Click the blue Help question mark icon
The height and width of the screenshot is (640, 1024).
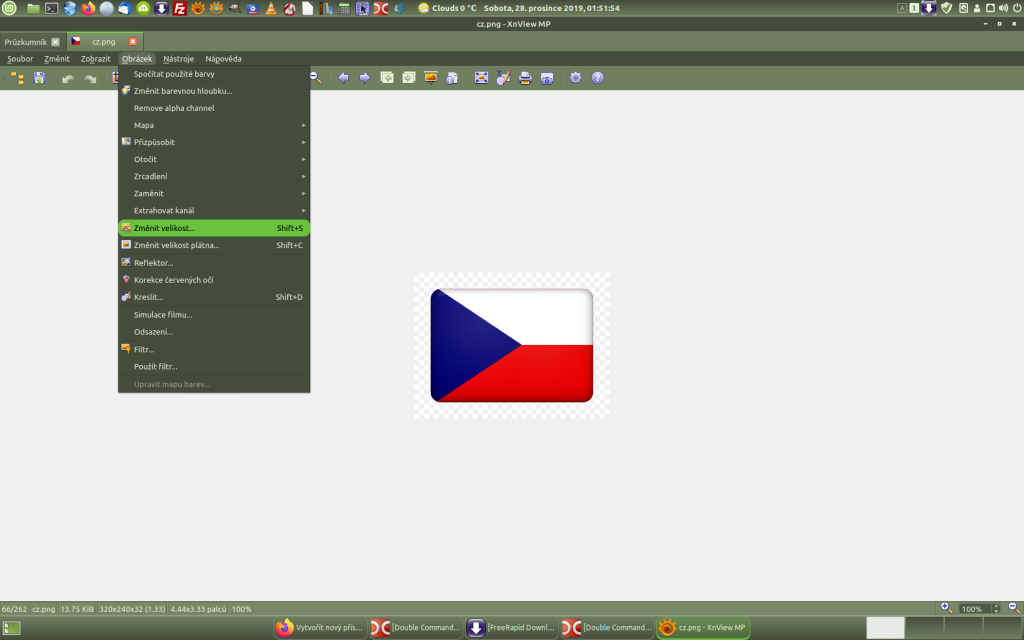coord(598,78)
